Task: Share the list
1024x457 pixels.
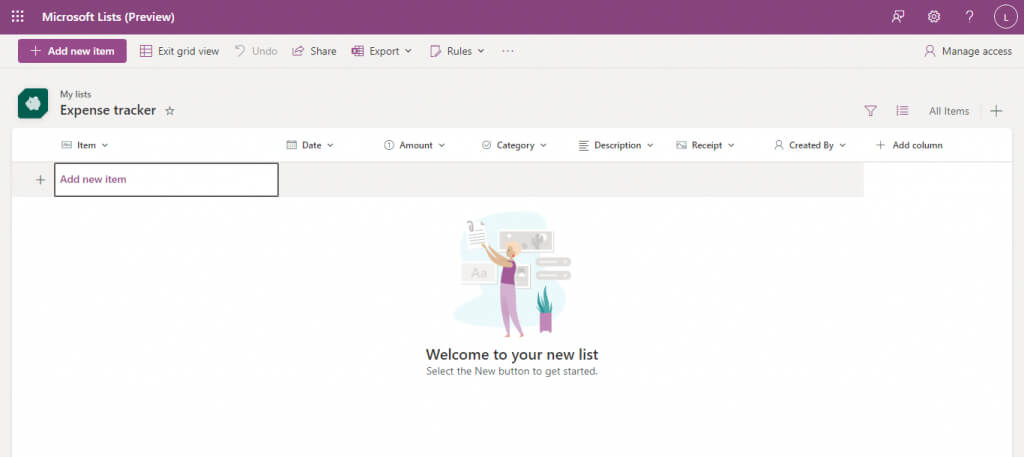Action: 314,51
